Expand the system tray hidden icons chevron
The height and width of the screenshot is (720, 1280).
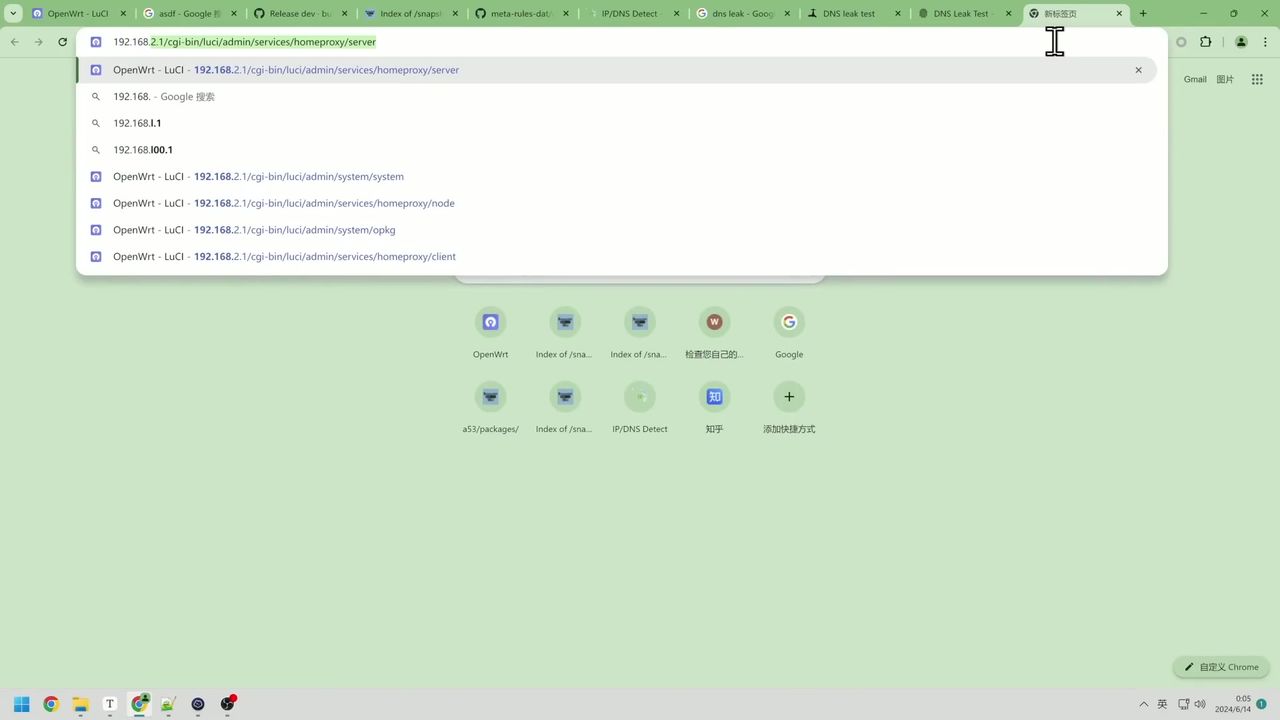pyautogui.click(x=1143, y=704)
